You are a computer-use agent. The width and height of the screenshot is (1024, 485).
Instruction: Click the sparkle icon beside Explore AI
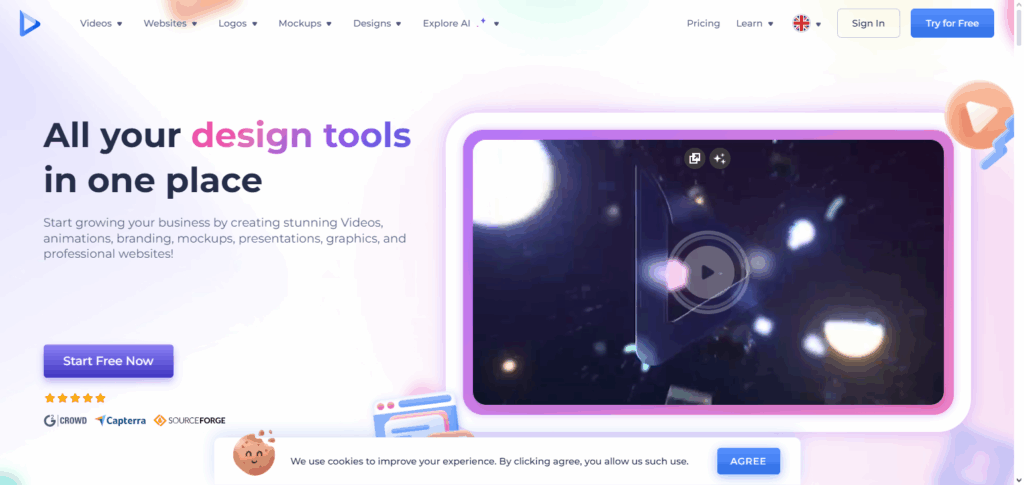(x=481, y=22)
